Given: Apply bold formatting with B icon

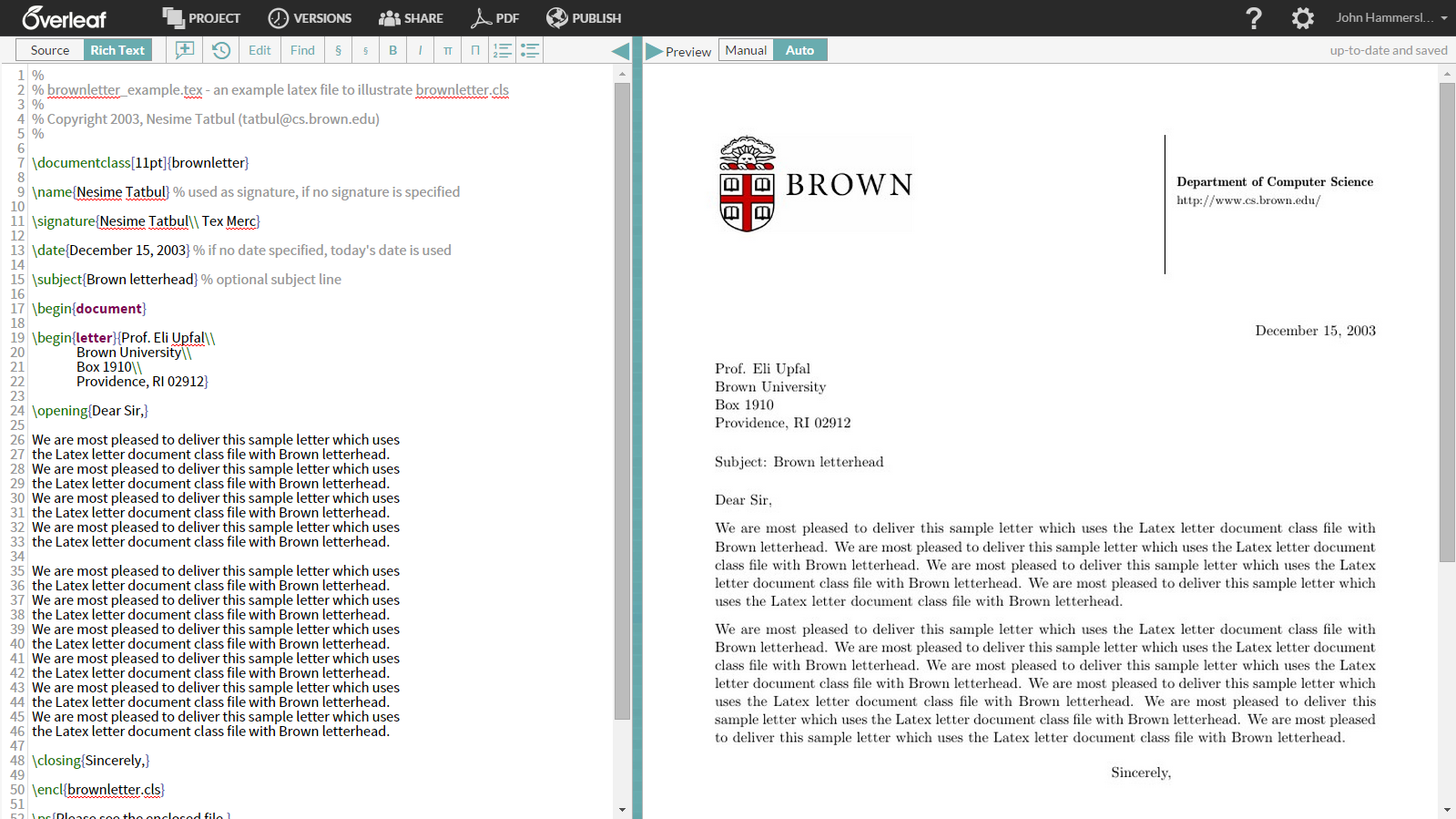Looking at the screenshot, I should click(392, 50).
